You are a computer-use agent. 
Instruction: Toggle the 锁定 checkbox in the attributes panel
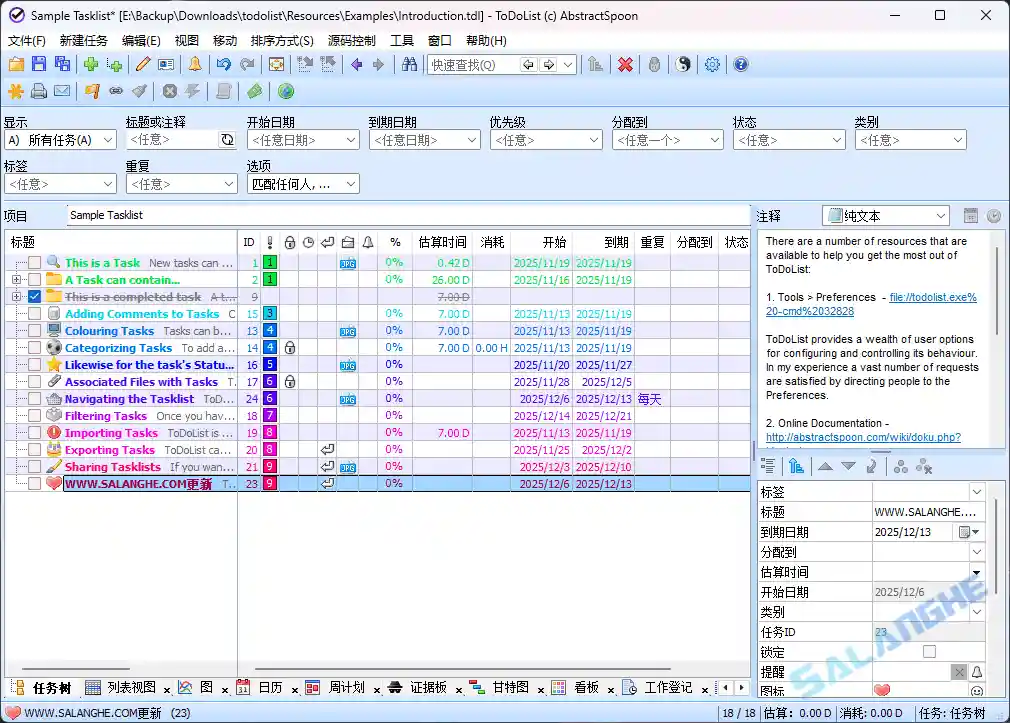pyautogui.click(x=928, y=651)
